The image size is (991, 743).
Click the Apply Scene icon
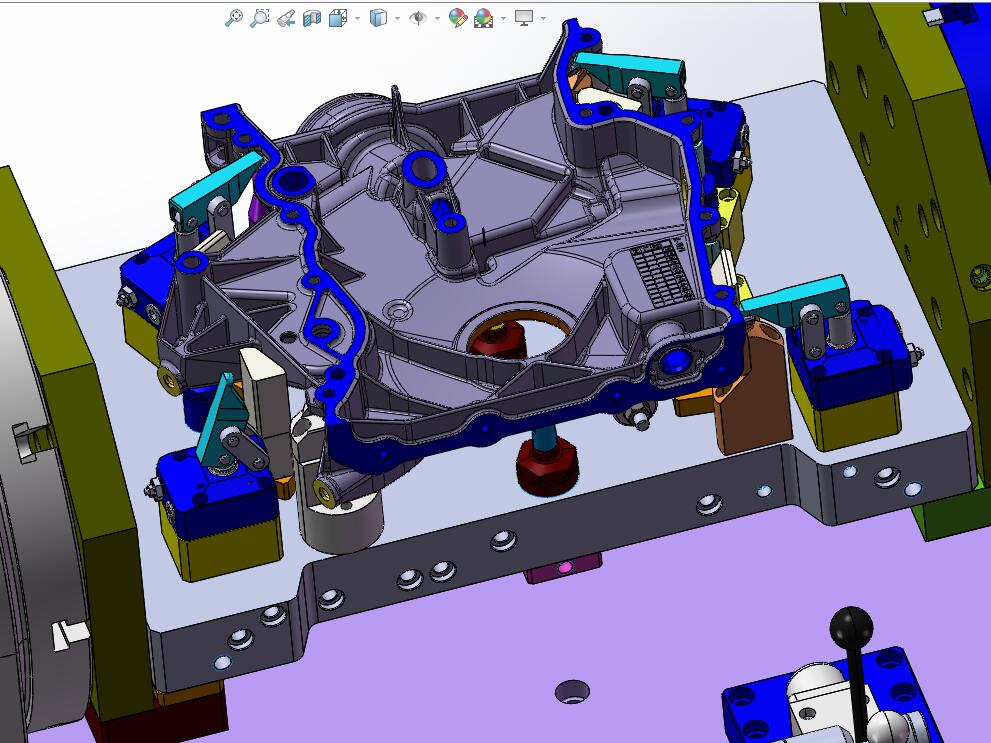(483, 18)
